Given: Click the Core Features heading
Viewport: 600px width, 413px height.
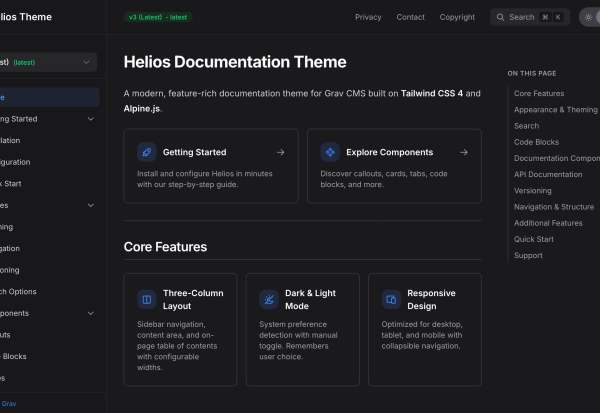Looking at the screenshot, I should 165,247.
